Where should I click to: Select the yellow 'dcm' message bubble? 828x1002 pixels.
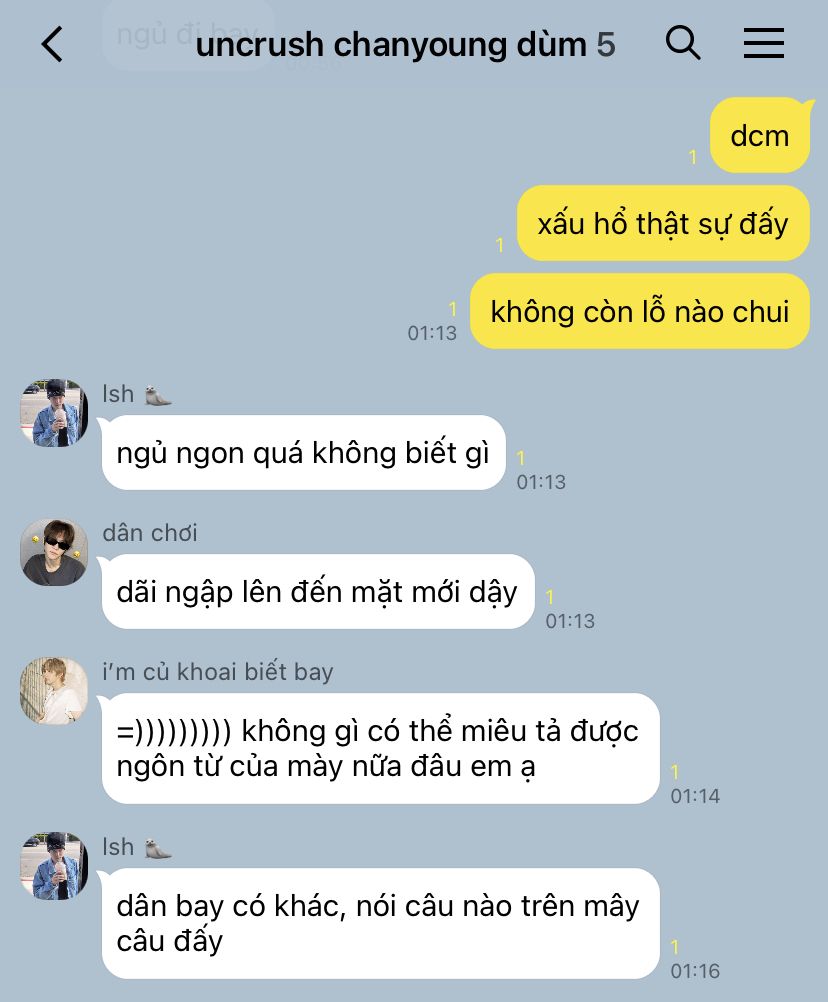(x=760, y=135)
